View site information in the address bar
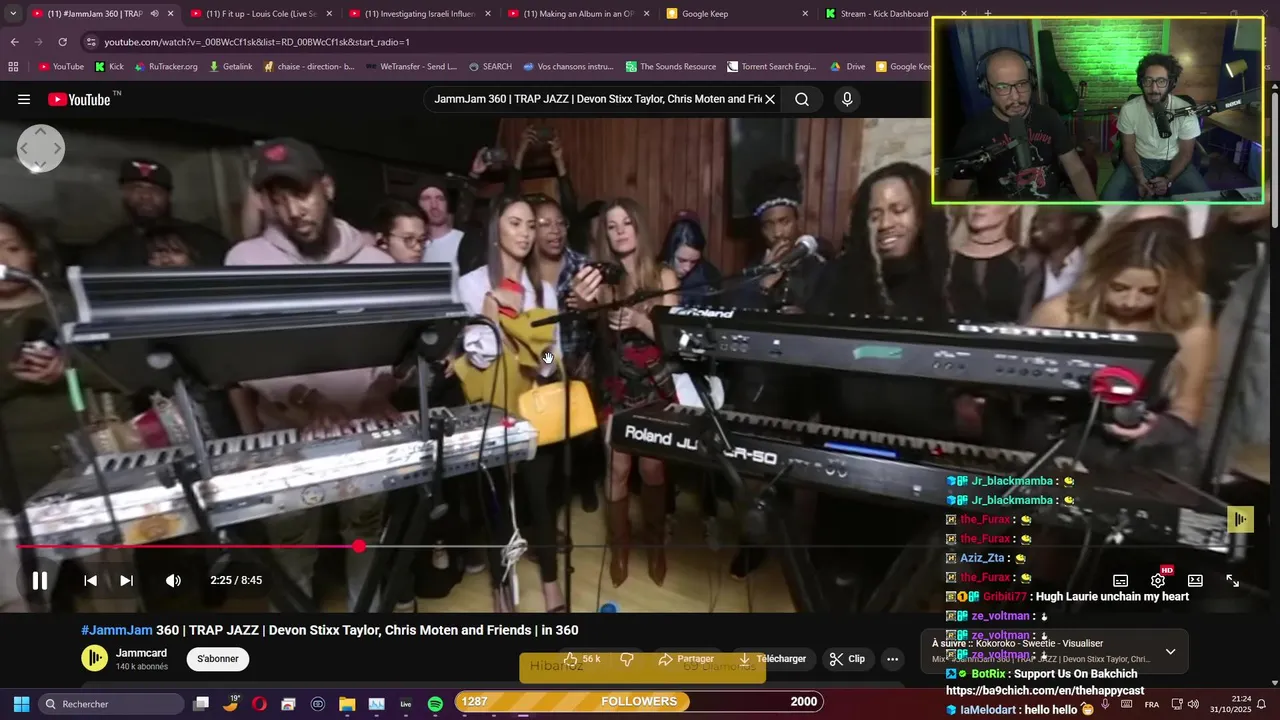This screenshot has width=1280, height=720. click(x=91, y=42)
